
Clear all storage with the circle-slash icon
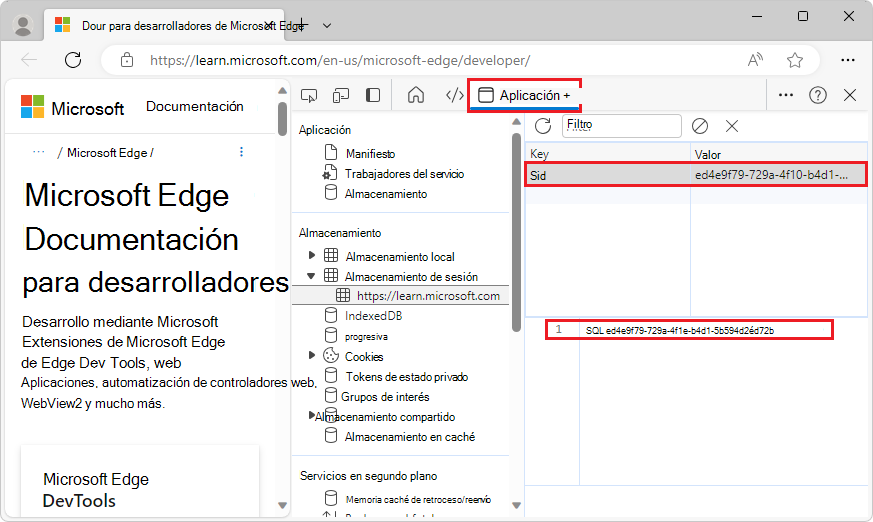(x=700, y=126)
